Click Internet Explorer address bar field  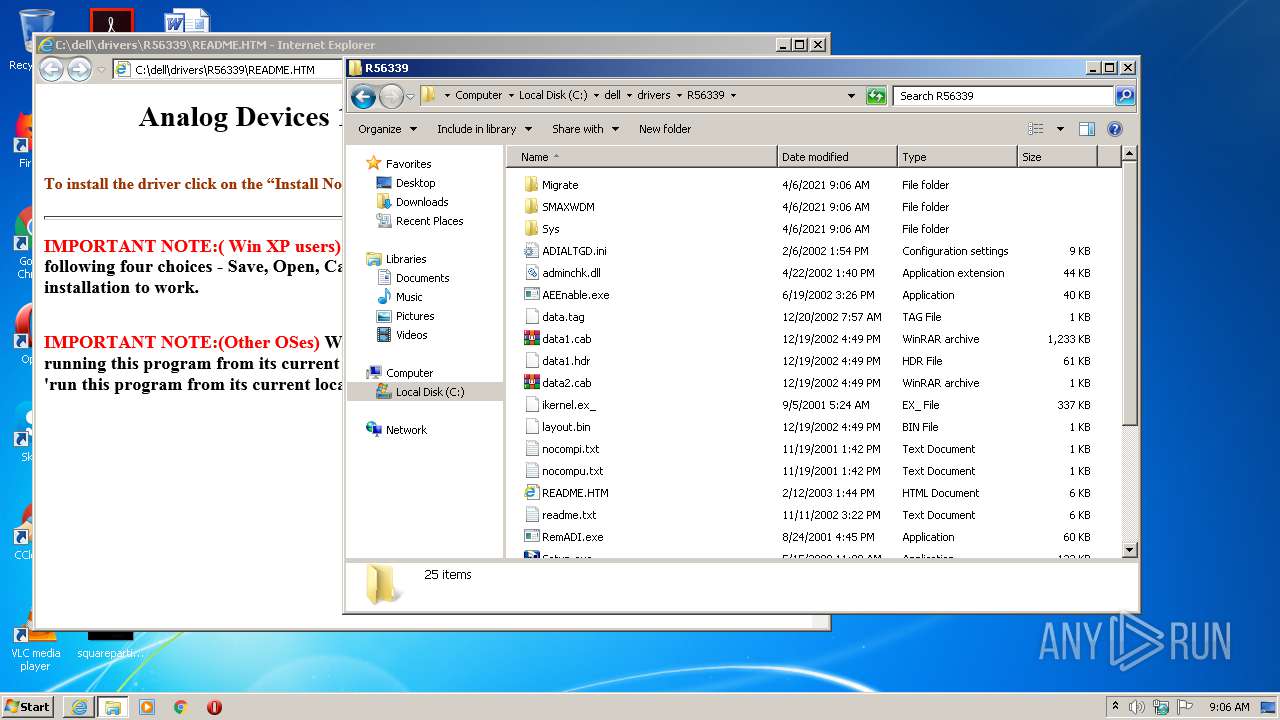click(228, 69)
